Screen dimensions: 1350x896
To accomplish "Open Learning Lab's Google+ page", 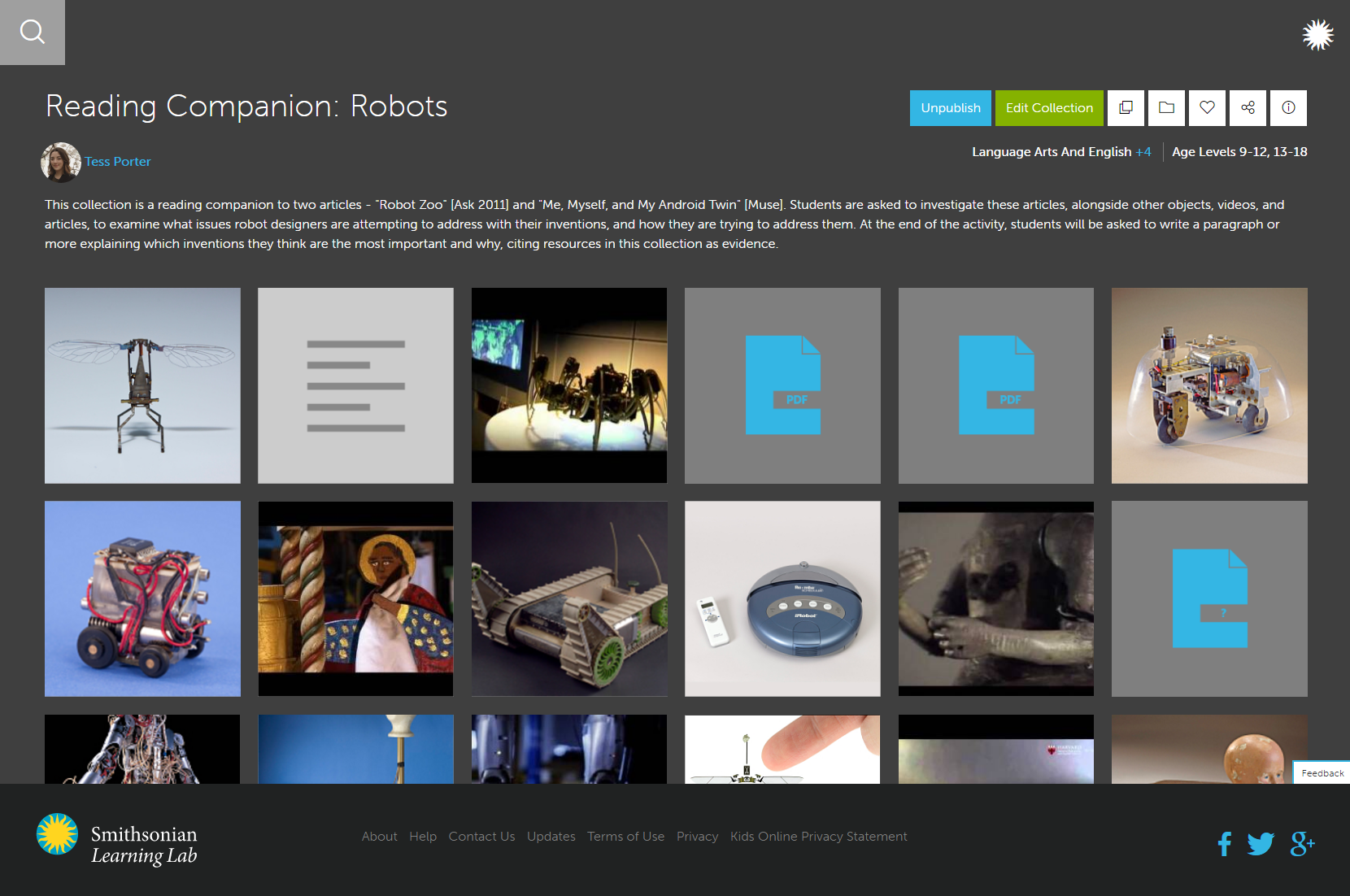I will 1301,844.
